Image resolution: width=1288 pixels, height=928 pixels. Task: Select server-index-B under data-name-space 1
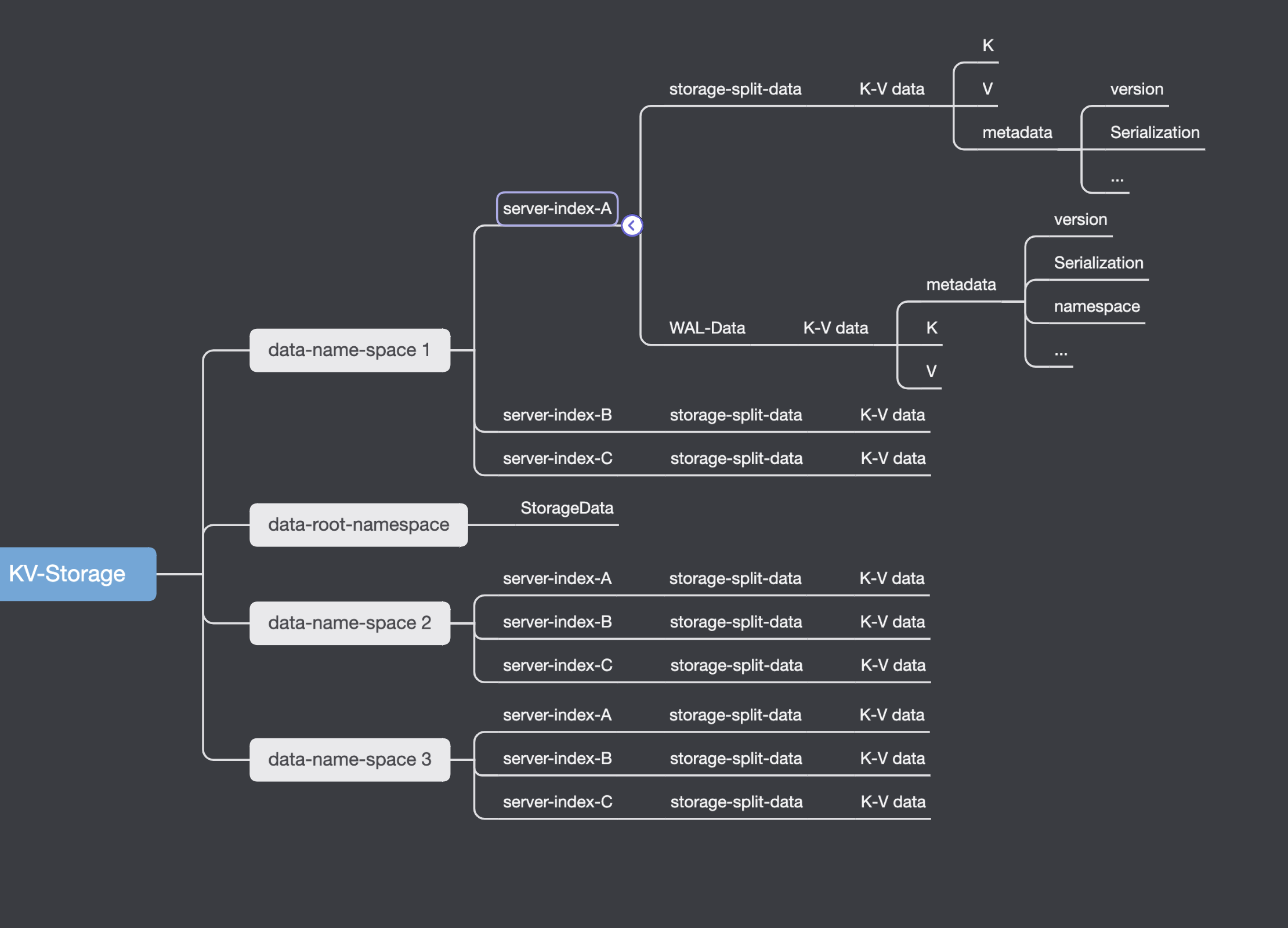(x=556, y=414)
